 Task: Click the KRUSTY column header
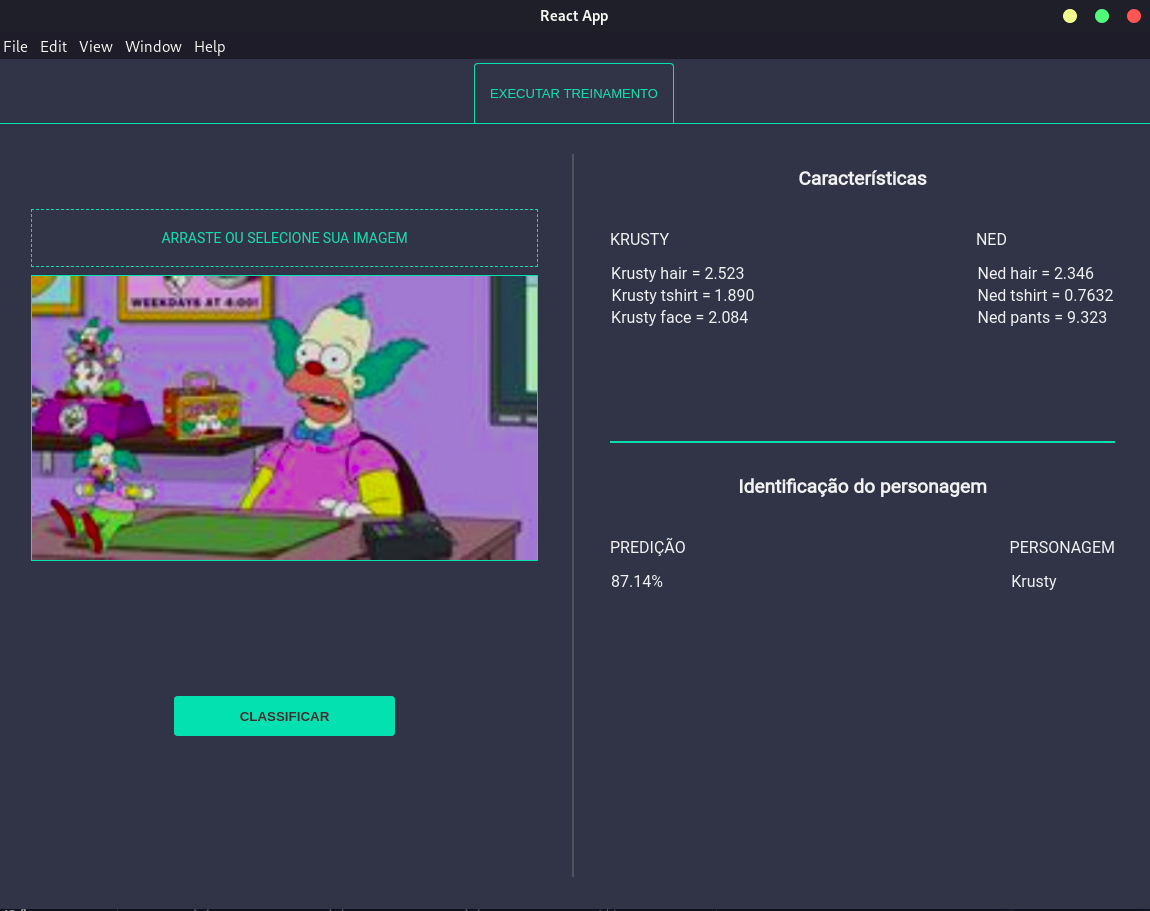click(640, 239)
